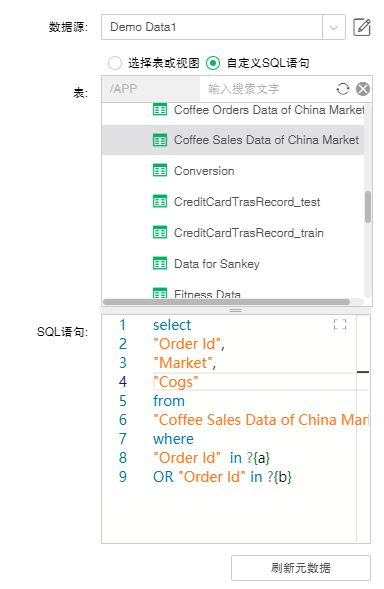The height and width of the screenshot is (589, 384).
Task: Select Coffee Sales Data of China Market
Action: click(x=233, y=140)
